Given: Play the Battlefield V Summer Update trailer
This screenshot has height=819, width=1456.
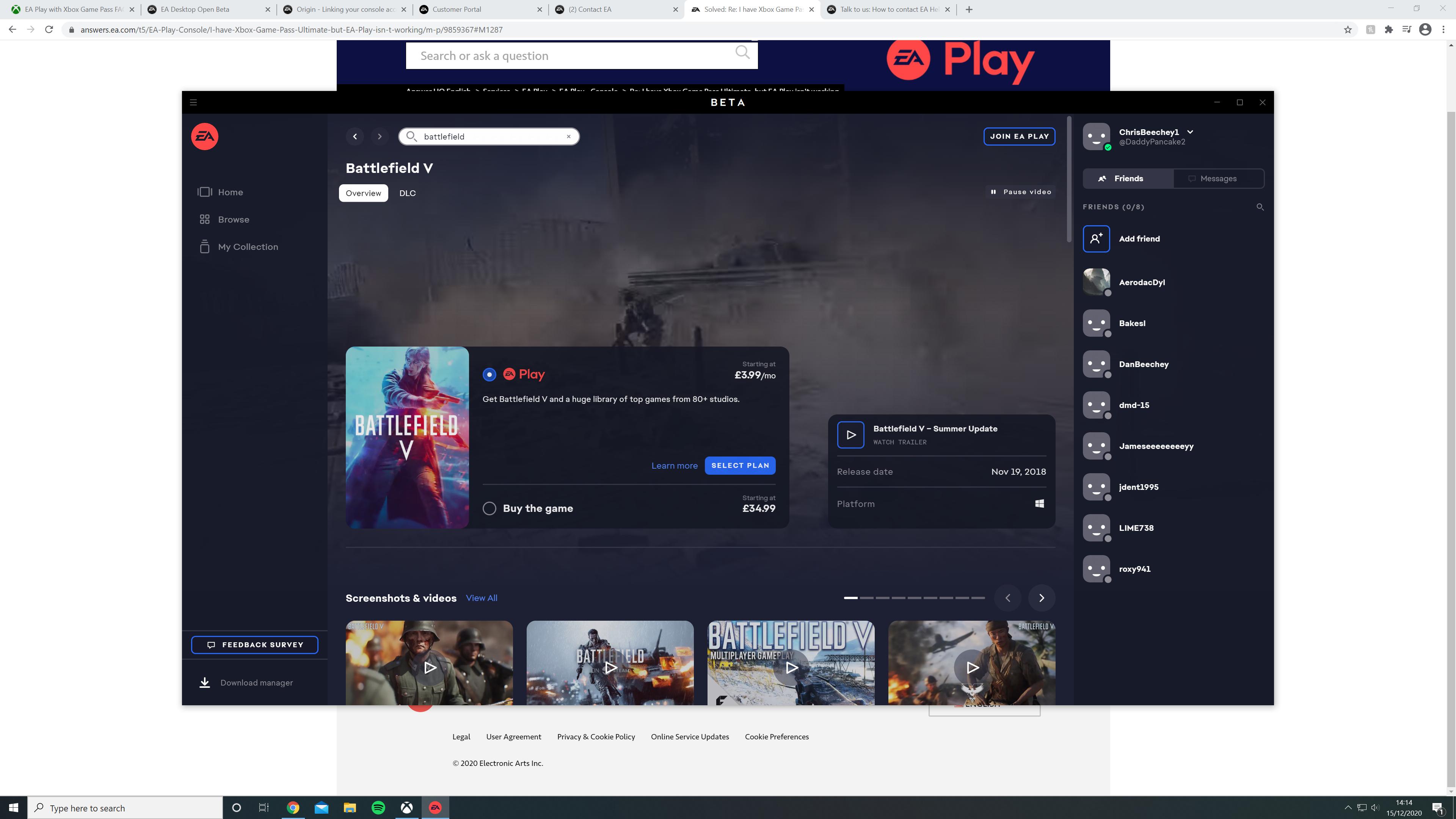Looking at the screenshot, I should [850, 435].
